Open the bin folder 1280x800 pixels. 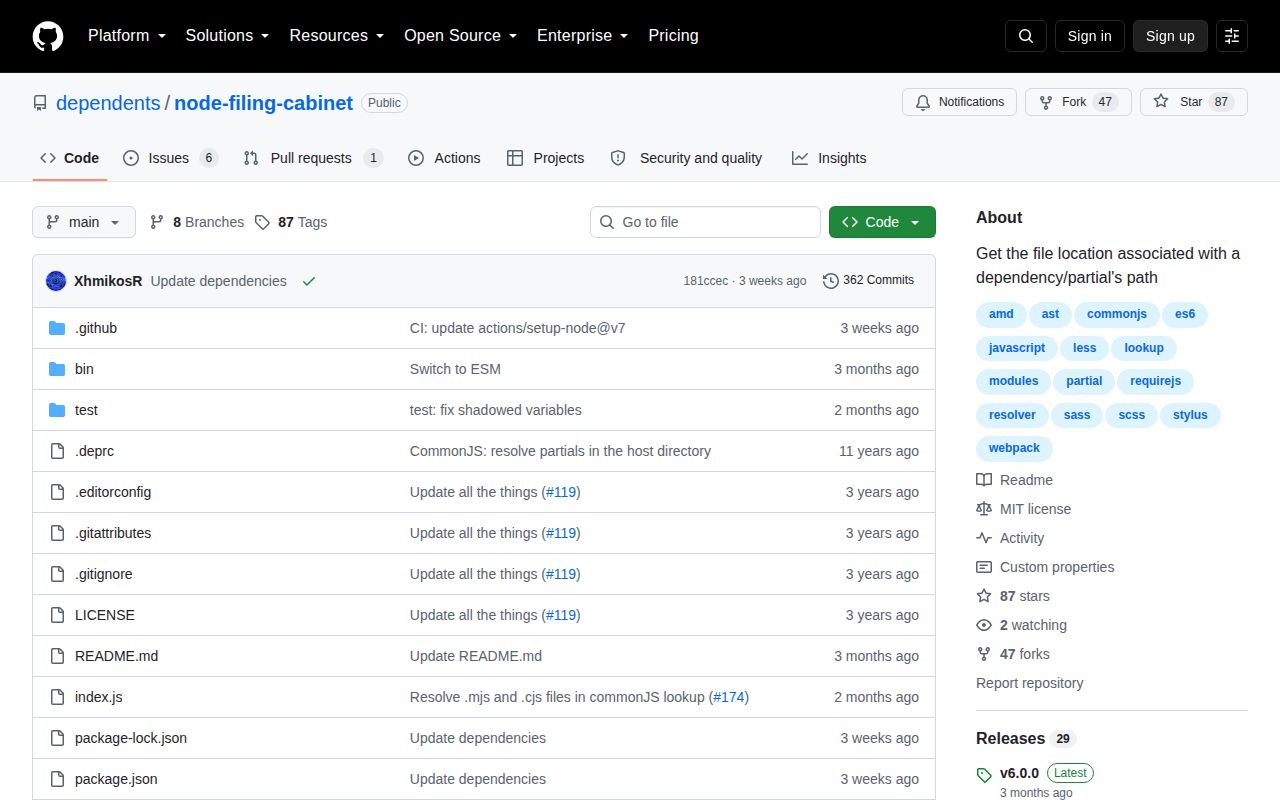(84, 369)
